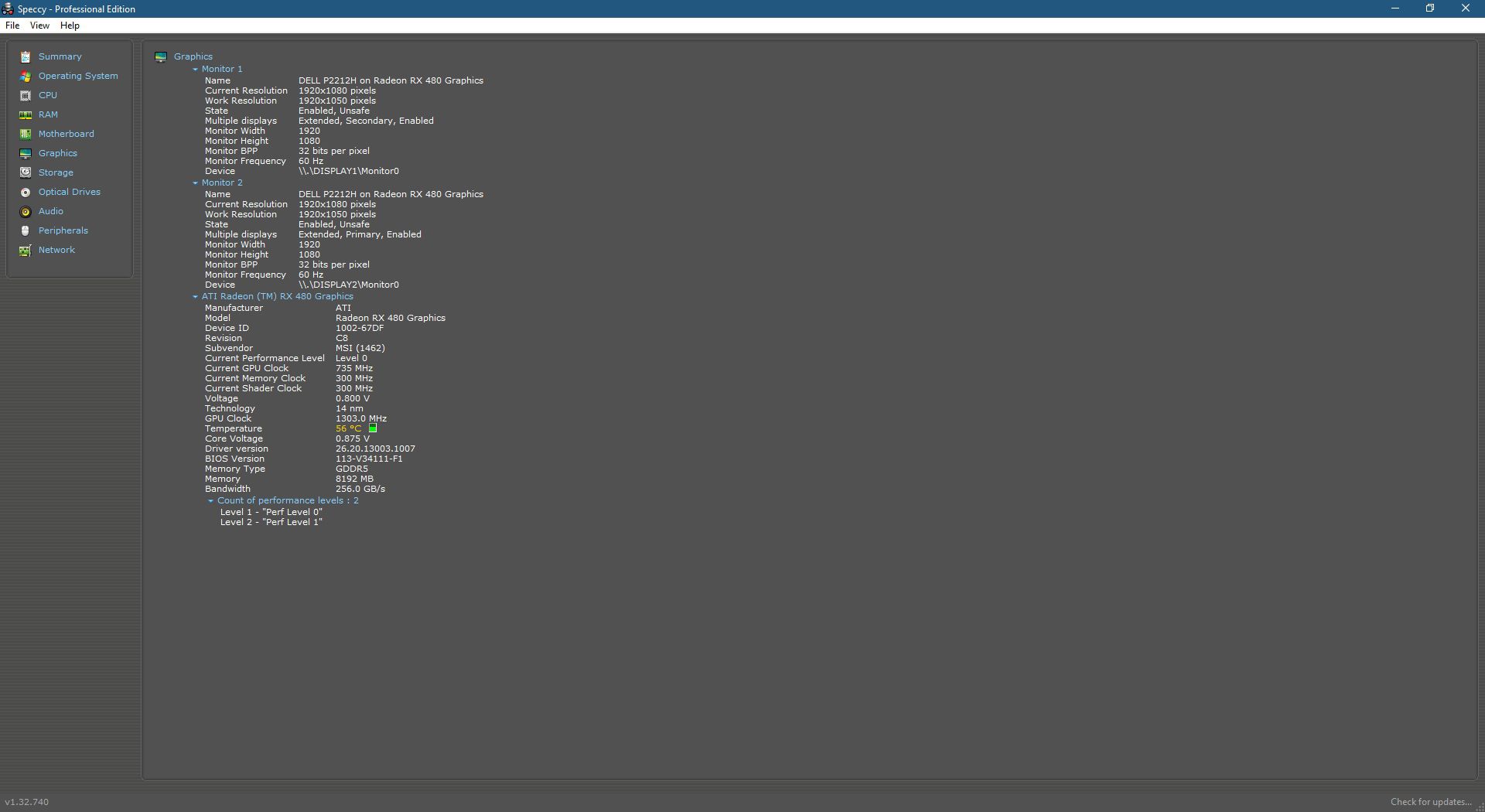Click the Audio speaker icon

[26, 212]
